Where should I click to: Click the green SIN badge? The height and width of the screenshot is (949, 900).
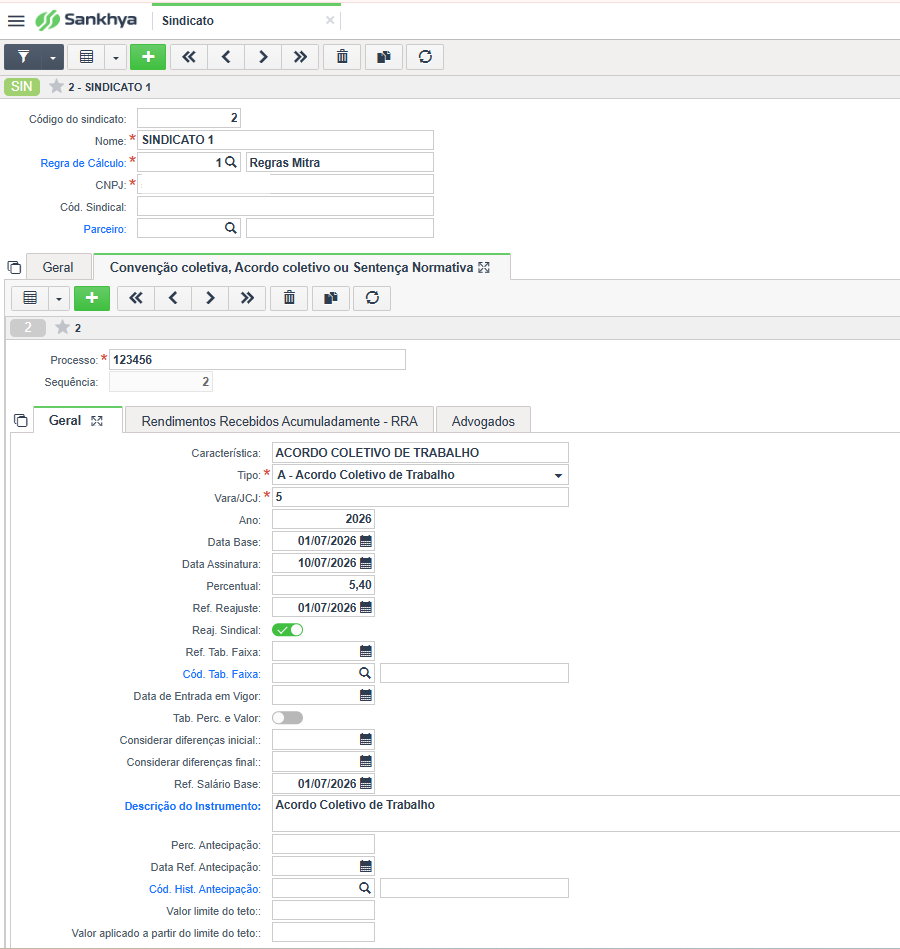click(x=22, y=87)
